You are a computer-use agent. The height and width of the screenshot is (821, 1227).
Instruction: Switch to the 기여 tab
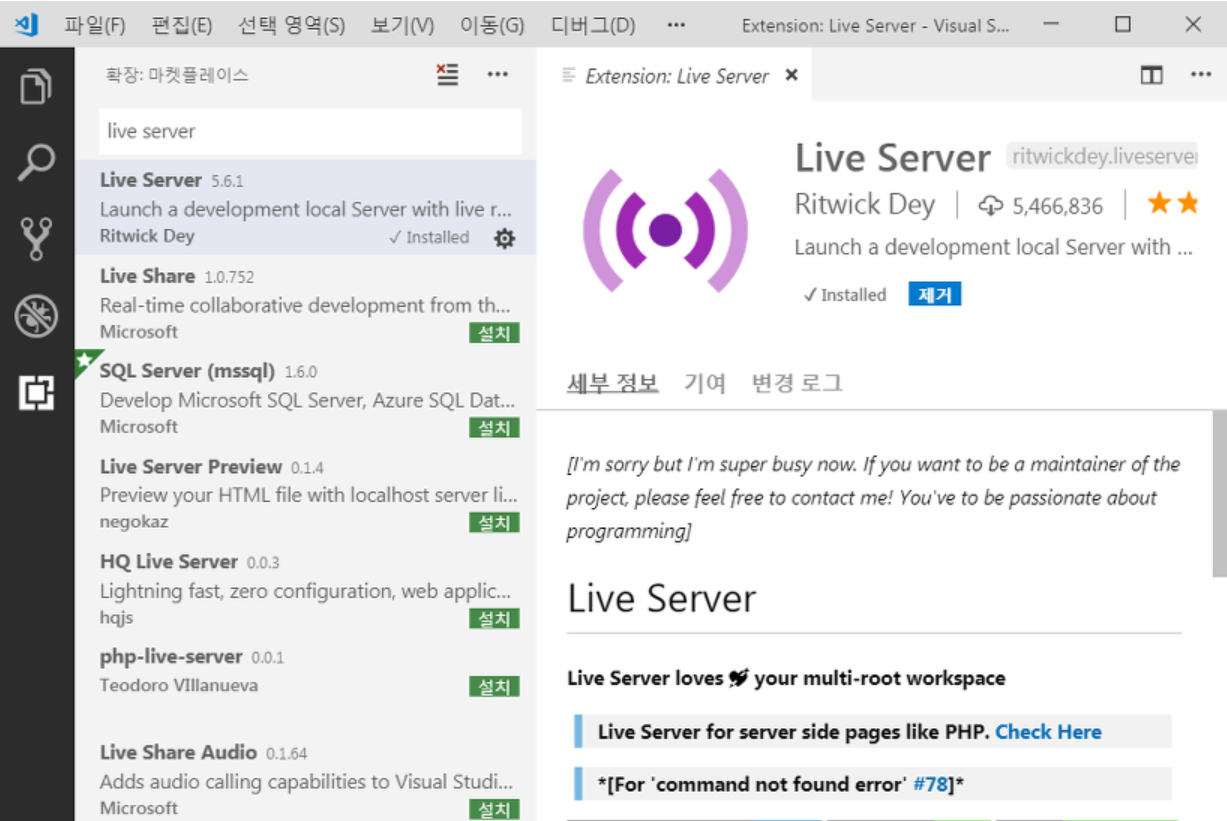pos(705,383)
